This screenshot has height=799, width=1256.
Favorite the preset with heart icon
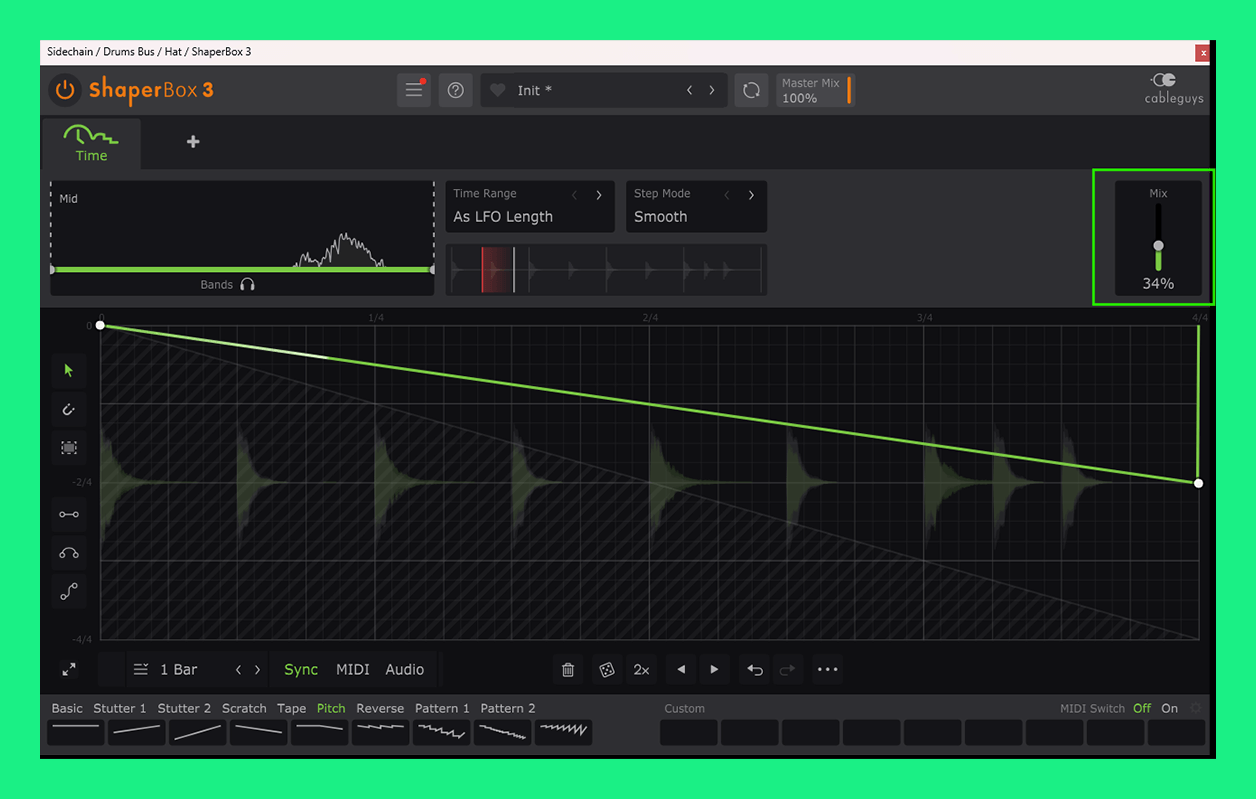498,90
